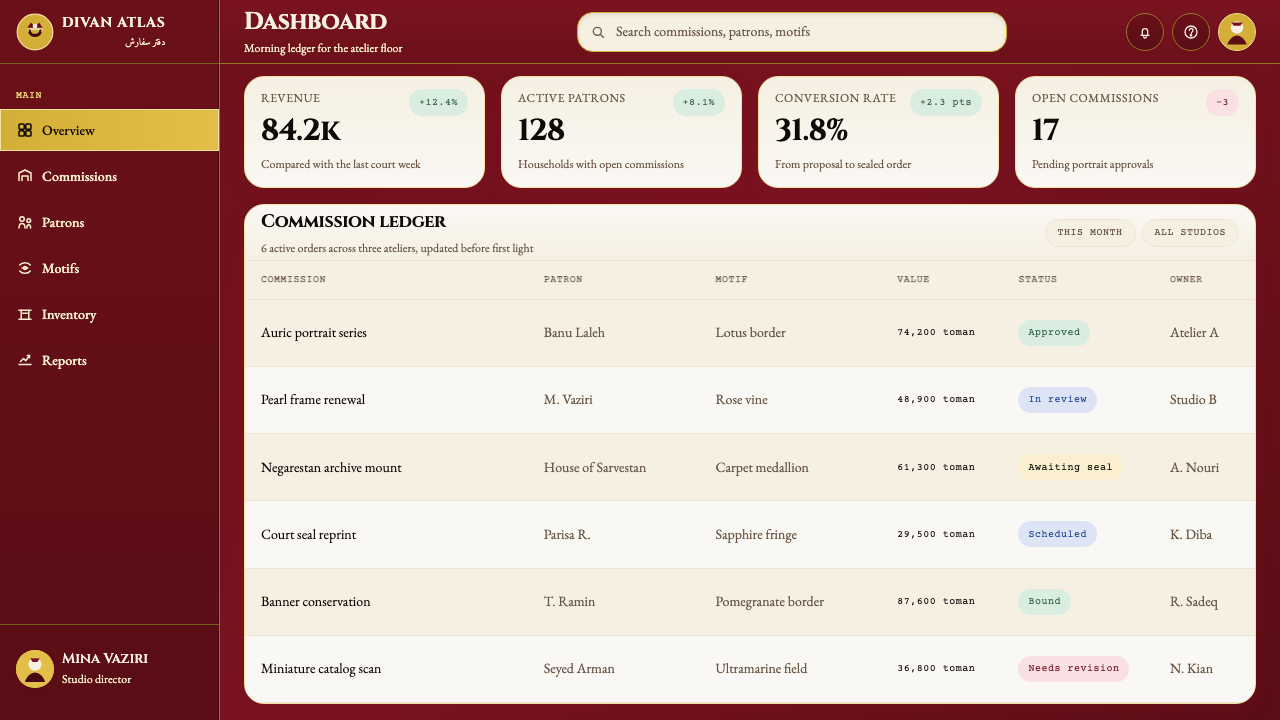Viewport: 1280px width, 720px height.
Task: Go to the Overview menu item
Action: click(x=110, y=130)
